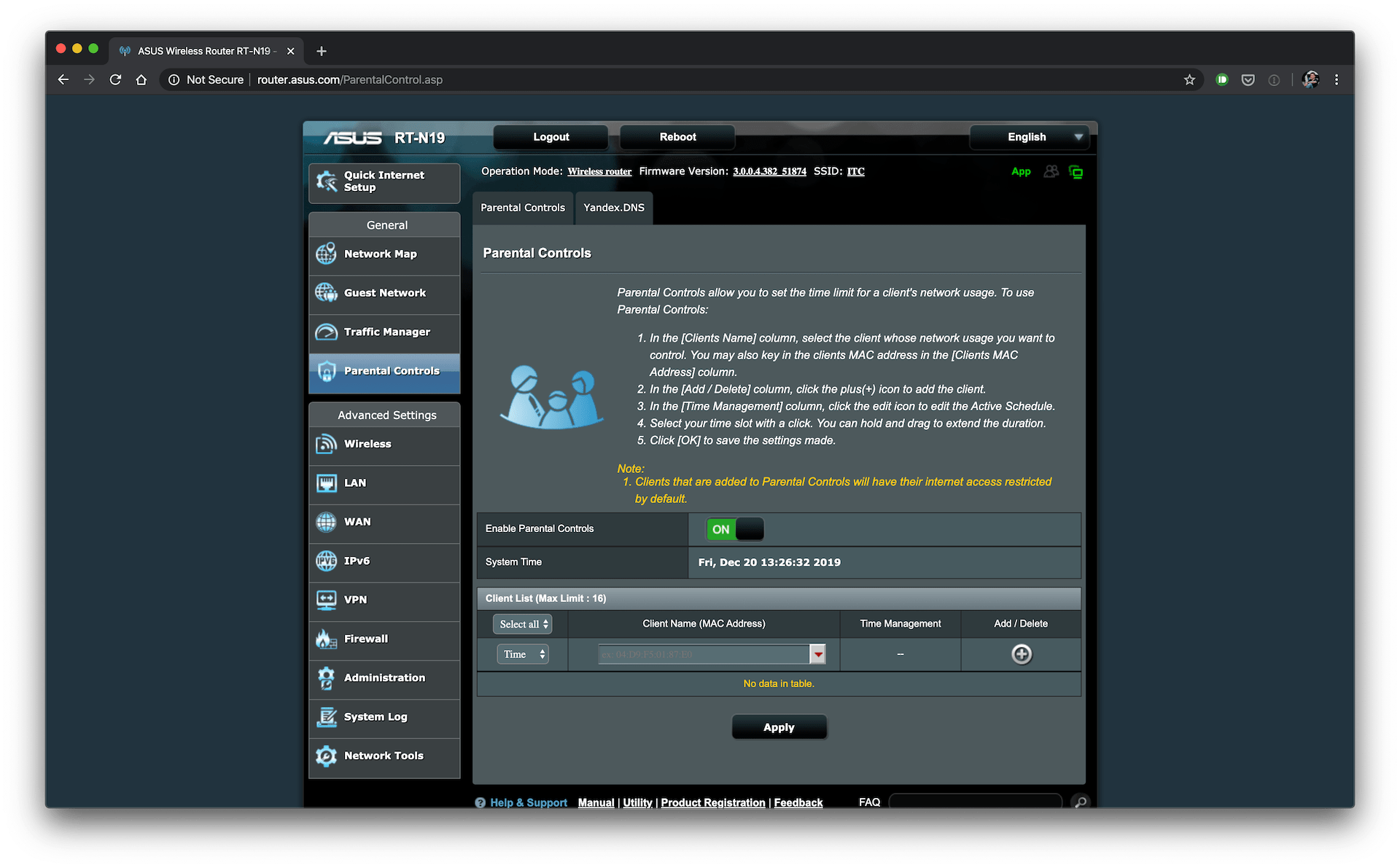Click the ITC SSID link
The image size is (1400, 868).
pyautogui.click(x=855, y=171)
